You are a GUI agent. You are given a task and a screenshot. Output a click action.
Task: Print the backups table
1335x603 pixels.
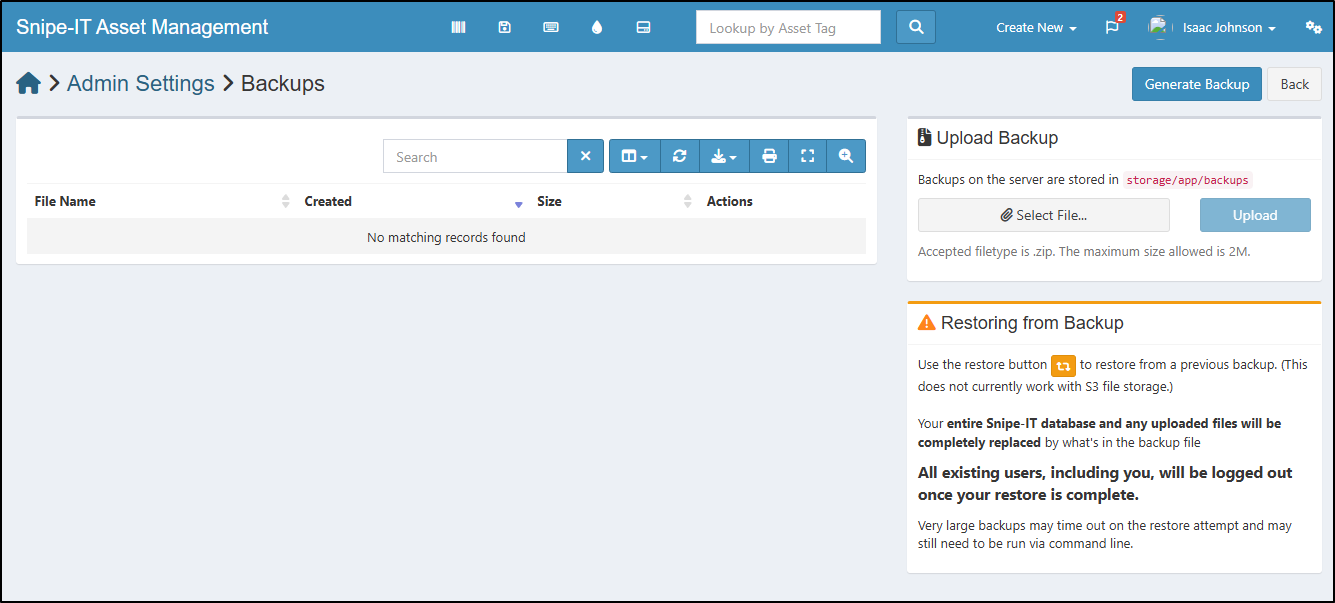click(769, 156)
